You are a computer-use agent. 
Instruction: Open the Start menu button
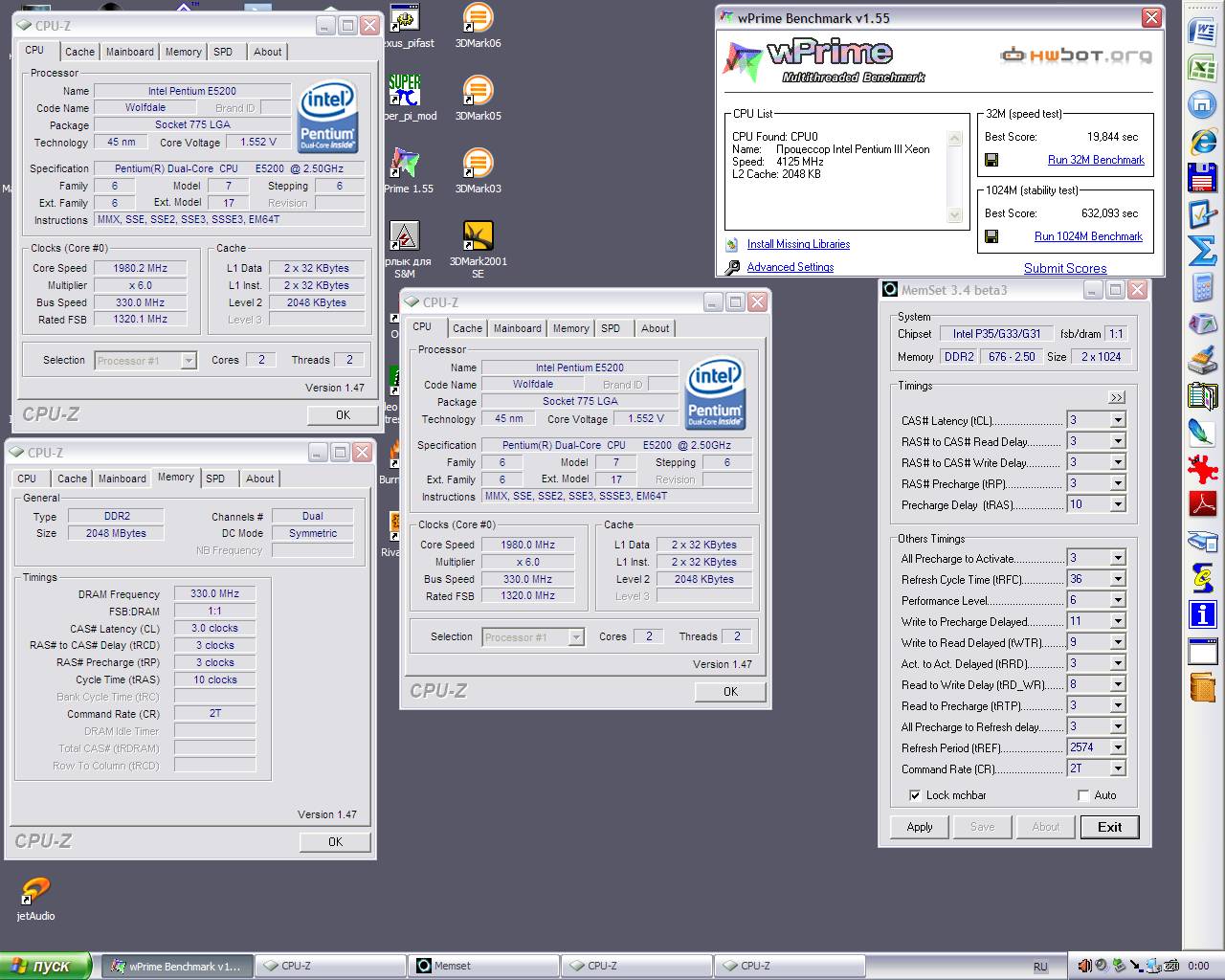click(46, 966)
